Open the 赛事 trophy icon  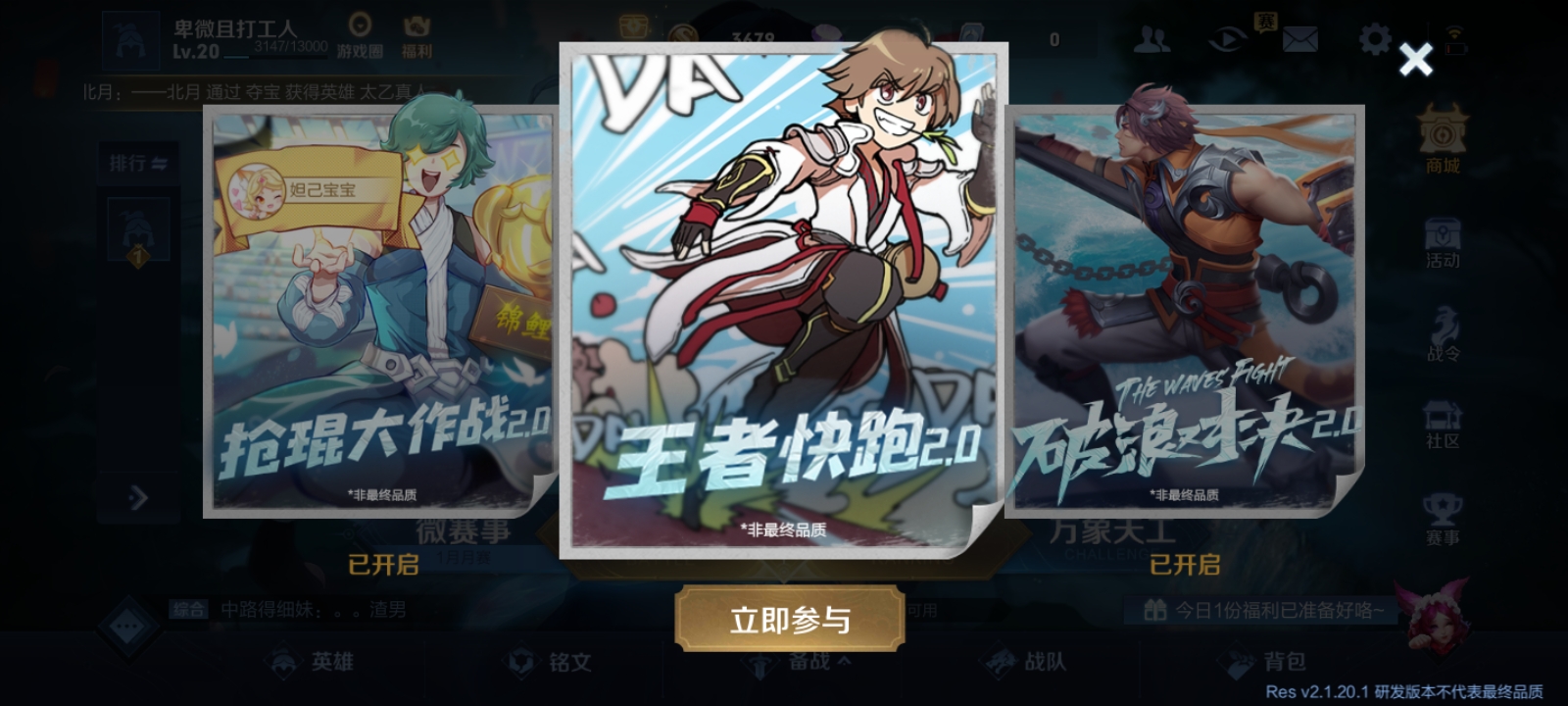click(1443, 519)
